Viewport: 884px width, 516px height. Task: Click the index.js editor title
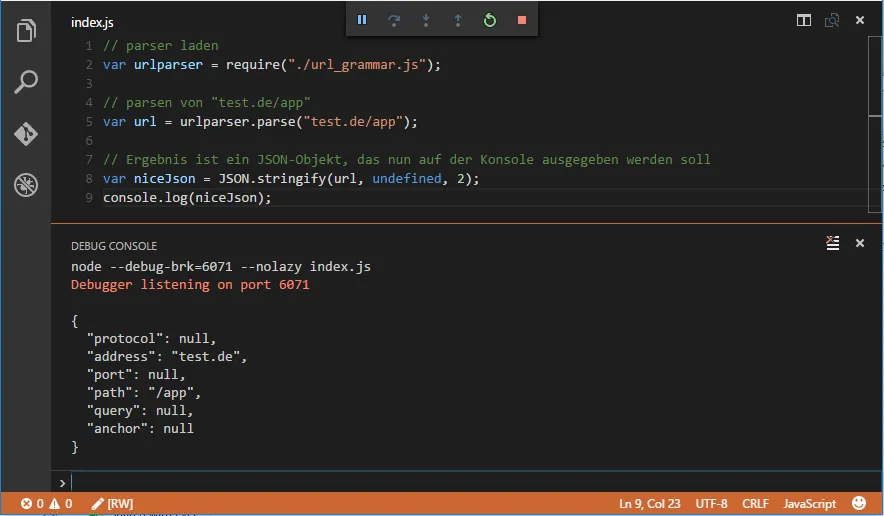(91, 21)
